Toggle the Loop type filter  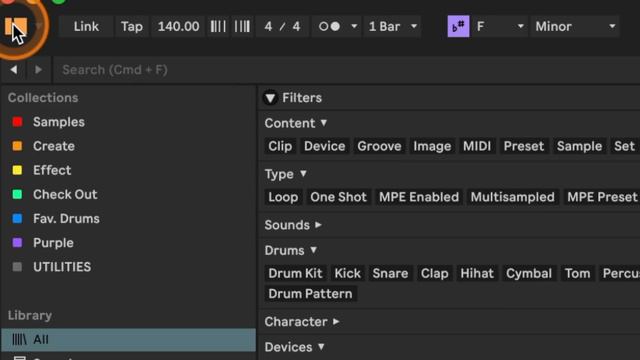[283, 197]
